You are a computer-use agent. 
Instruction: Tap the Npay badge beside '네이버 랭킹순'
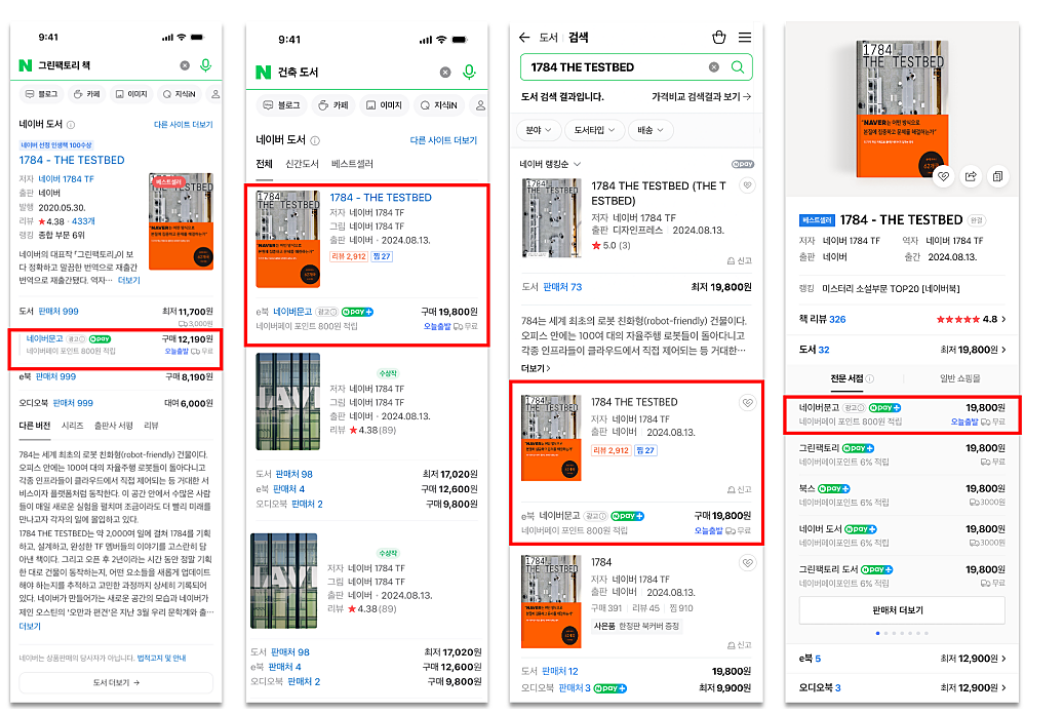click(x=743, y=164)
